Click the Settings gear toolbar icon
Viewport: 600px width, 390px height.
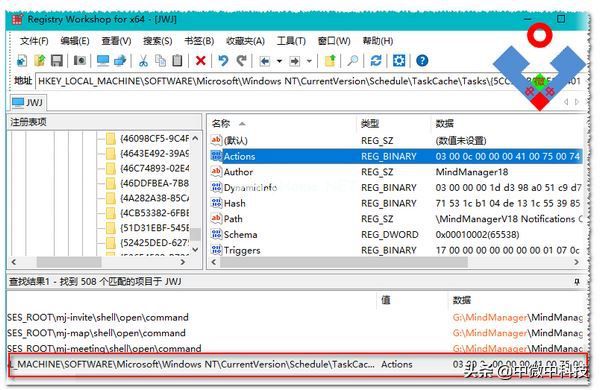(x=399, y=60)
